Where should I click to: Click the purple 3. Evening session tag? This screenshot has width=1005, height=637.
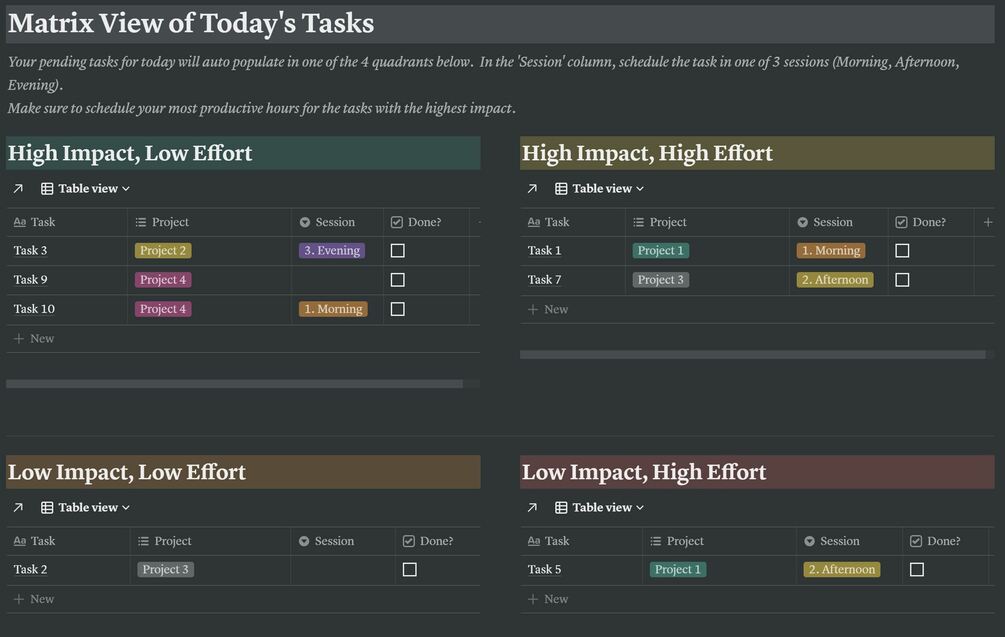(332, 251)
